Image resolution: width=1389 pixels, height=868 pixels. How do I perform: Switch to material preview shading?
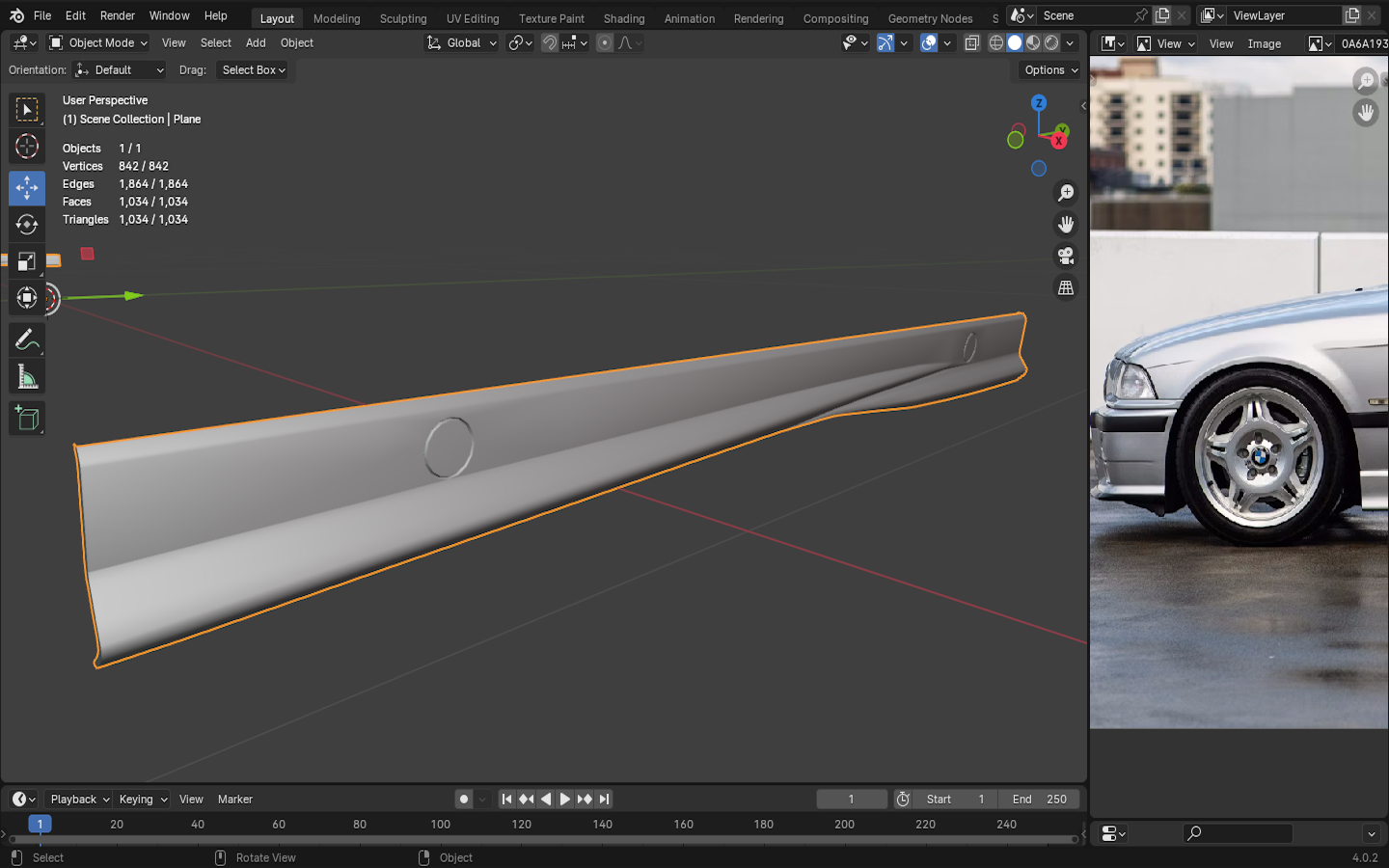coord(1033,42)
